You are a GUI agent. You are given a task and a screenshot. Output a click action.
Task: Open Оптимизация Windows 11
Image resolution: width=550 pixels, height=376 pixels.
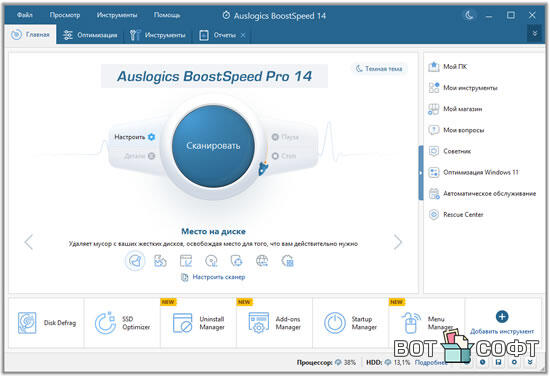(x=473, y=172)
